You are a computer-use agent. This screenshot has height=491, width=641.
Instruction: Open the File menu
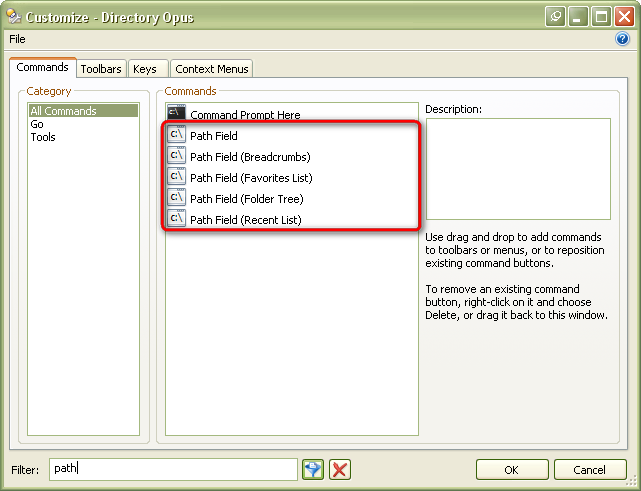pos(17,39)
